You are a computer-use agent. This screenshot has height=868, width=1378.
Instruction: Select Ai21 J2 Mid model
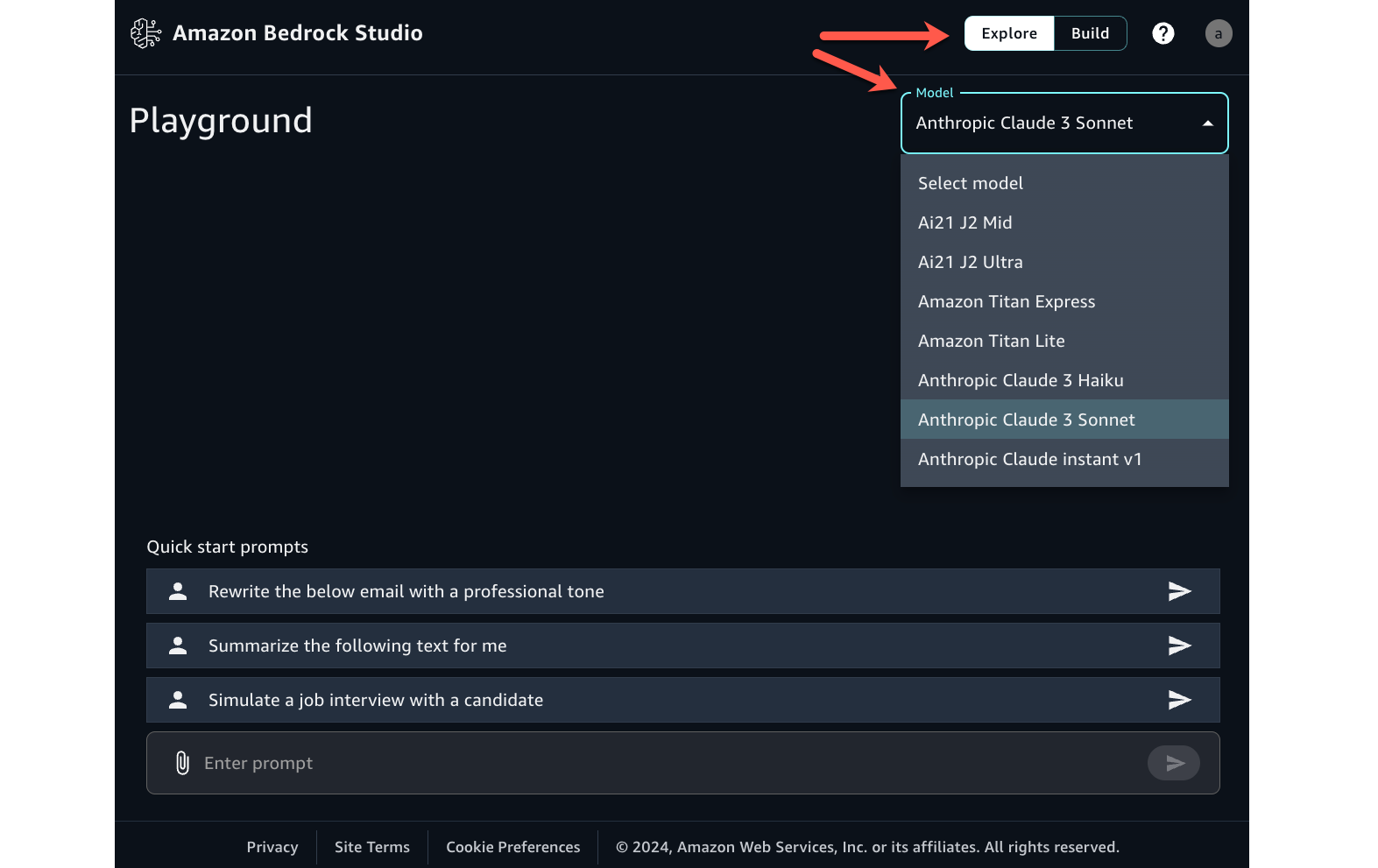coord(1064,222)
